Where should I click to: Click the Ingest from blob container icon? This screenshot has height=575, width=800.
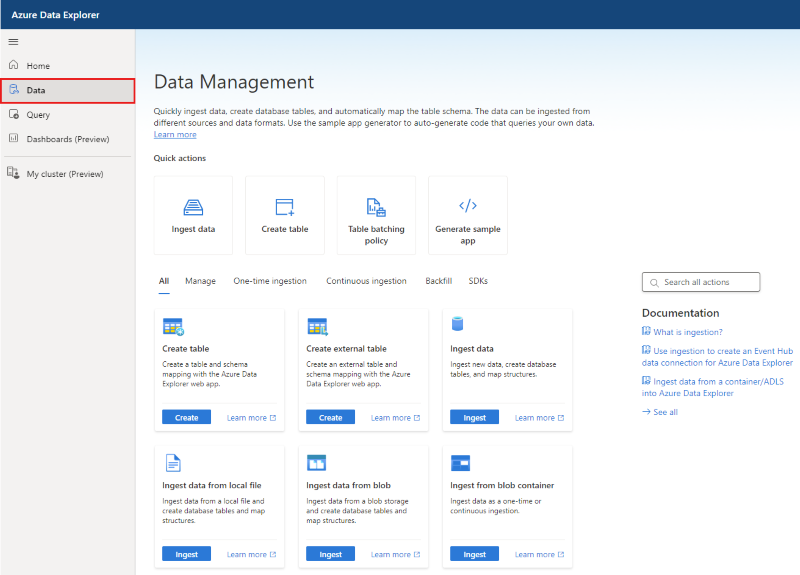(461, 463)
